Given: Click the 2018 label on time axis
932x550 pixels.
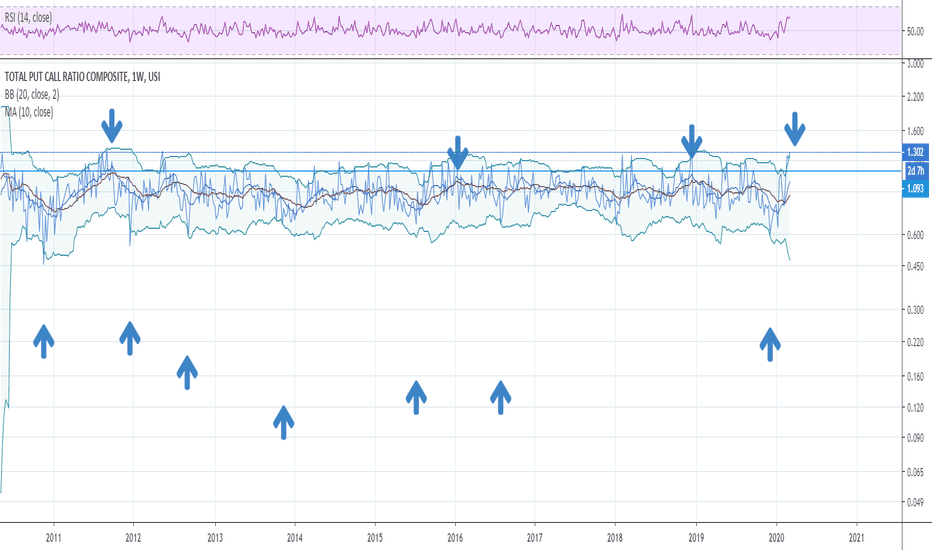Looking at the screenshot, I should [x=615, y=538].
